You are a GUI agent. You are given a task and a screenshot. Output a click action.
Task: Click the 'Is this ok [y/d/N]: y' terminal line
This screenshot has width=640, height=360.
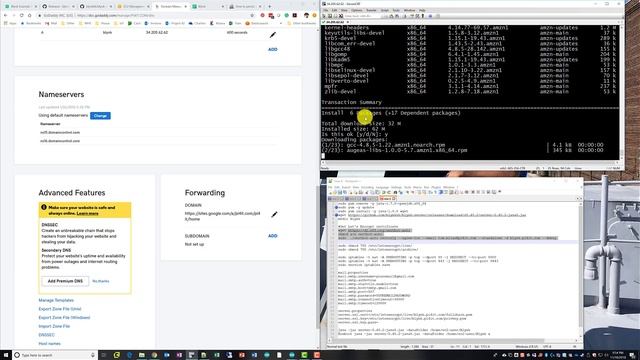point(355,134)
